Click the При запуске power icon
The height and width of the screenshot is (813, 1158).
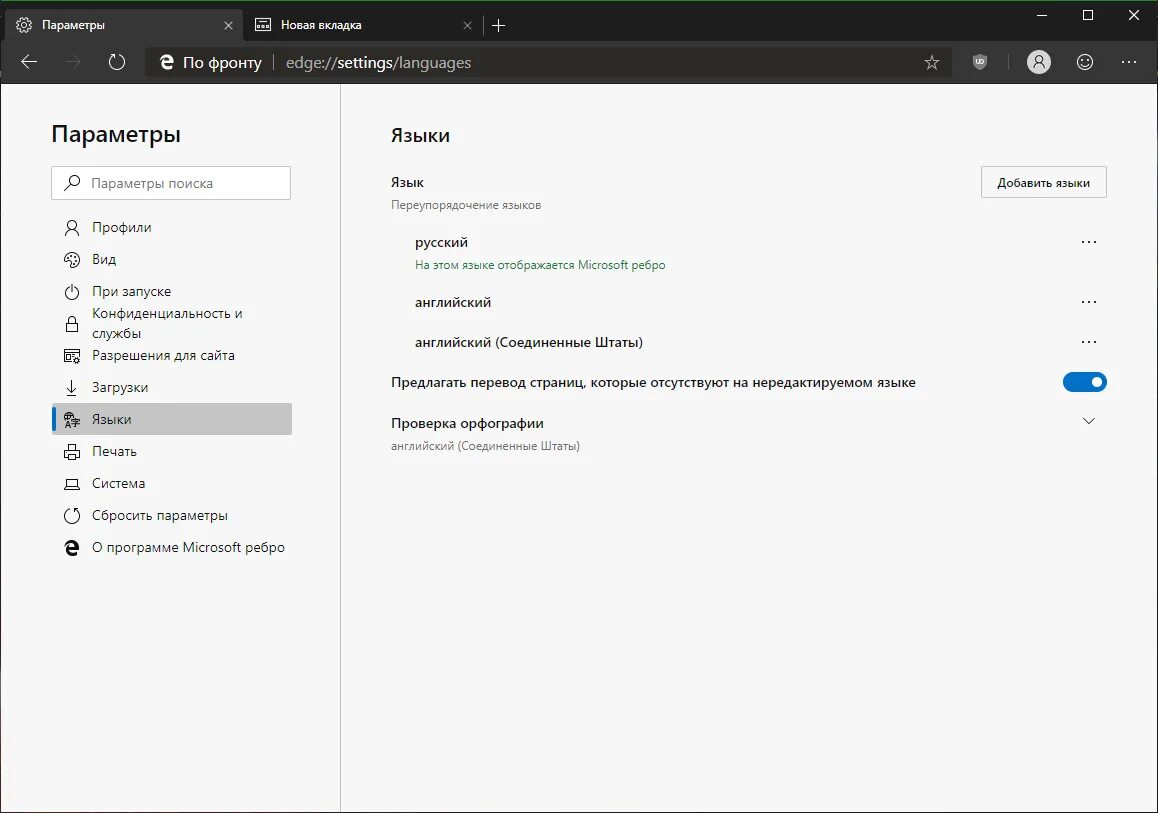pyautogui.click(x=72, y=292)
